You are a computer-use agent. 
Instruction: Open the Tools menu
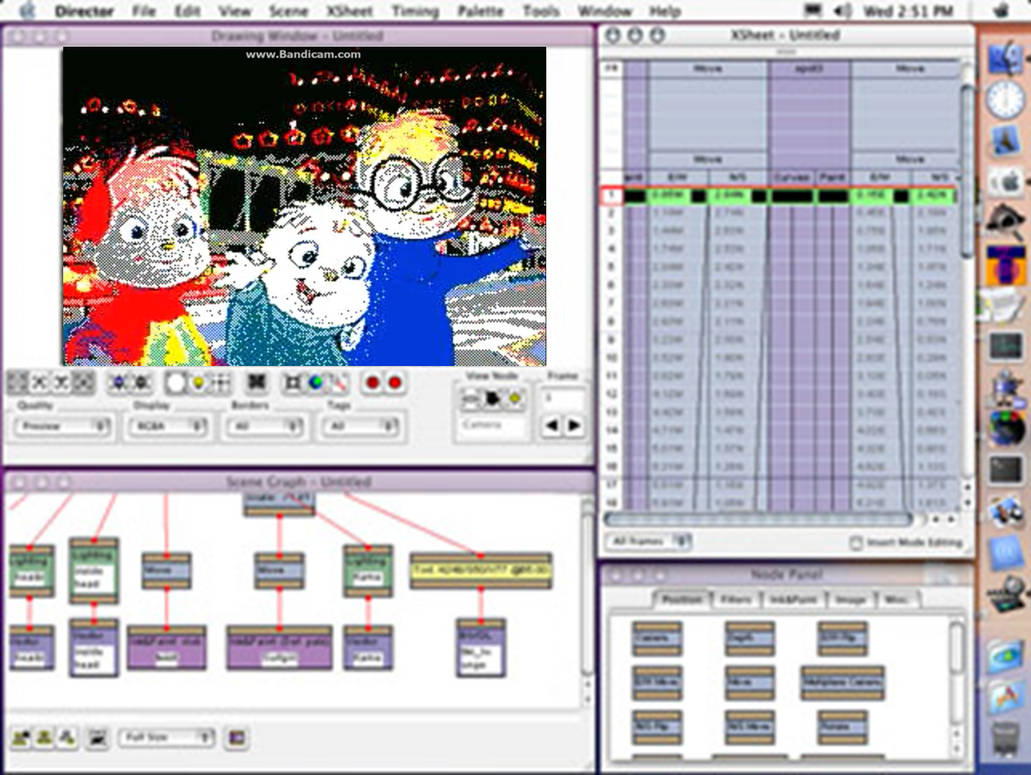[541, 11]
